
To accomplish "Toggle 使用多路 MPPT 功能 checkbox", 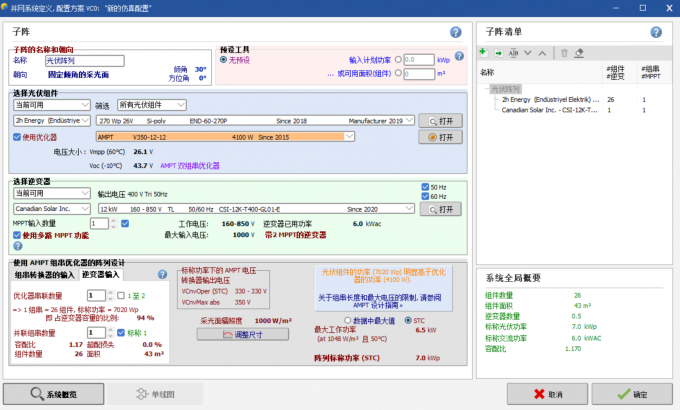I will 17,235.
